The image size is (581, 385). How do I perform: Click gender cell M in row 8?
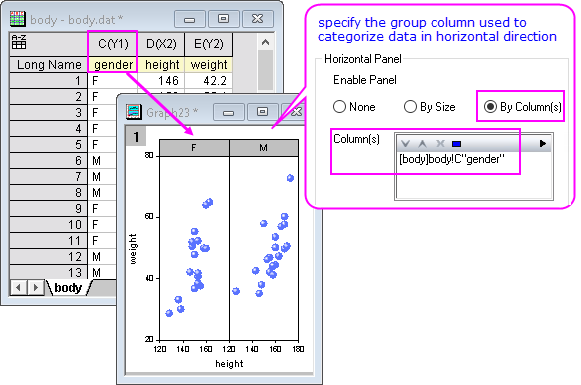point(103,193)
